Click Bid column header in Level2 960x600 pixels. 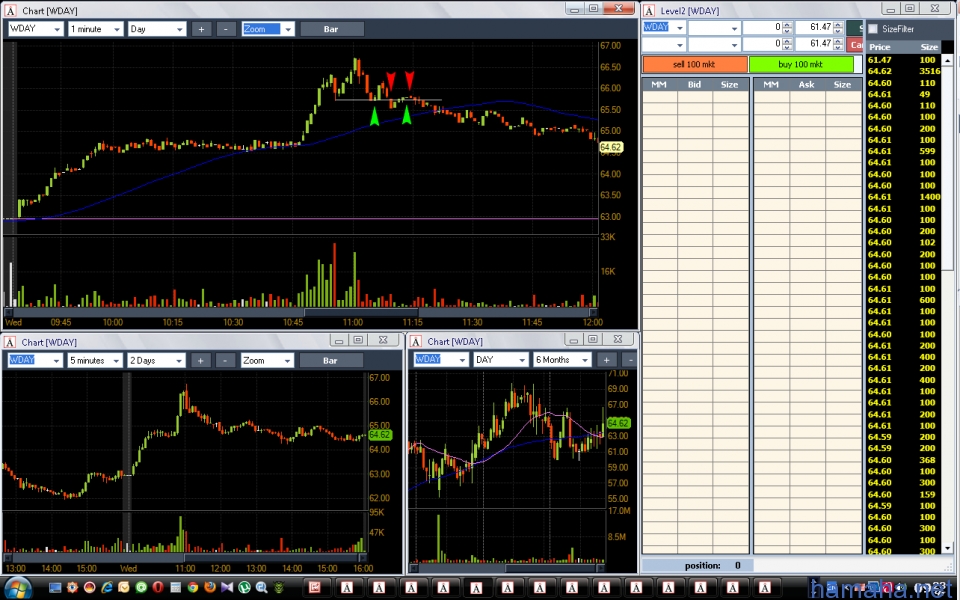[694, 84]
